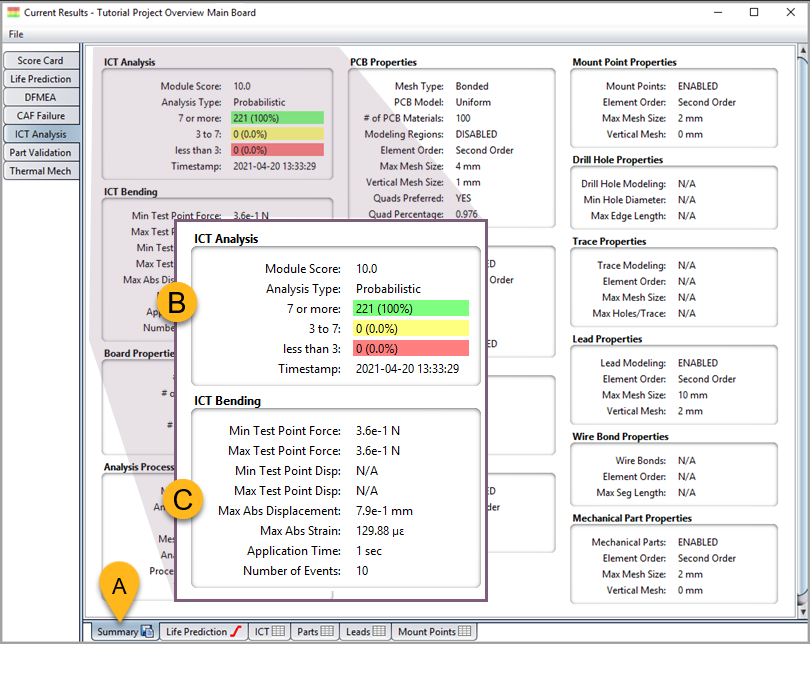Click the table icon on the Leads tab
Image resolution: width=810 pixels, height=683 pixels.
(x=378, y=632)
